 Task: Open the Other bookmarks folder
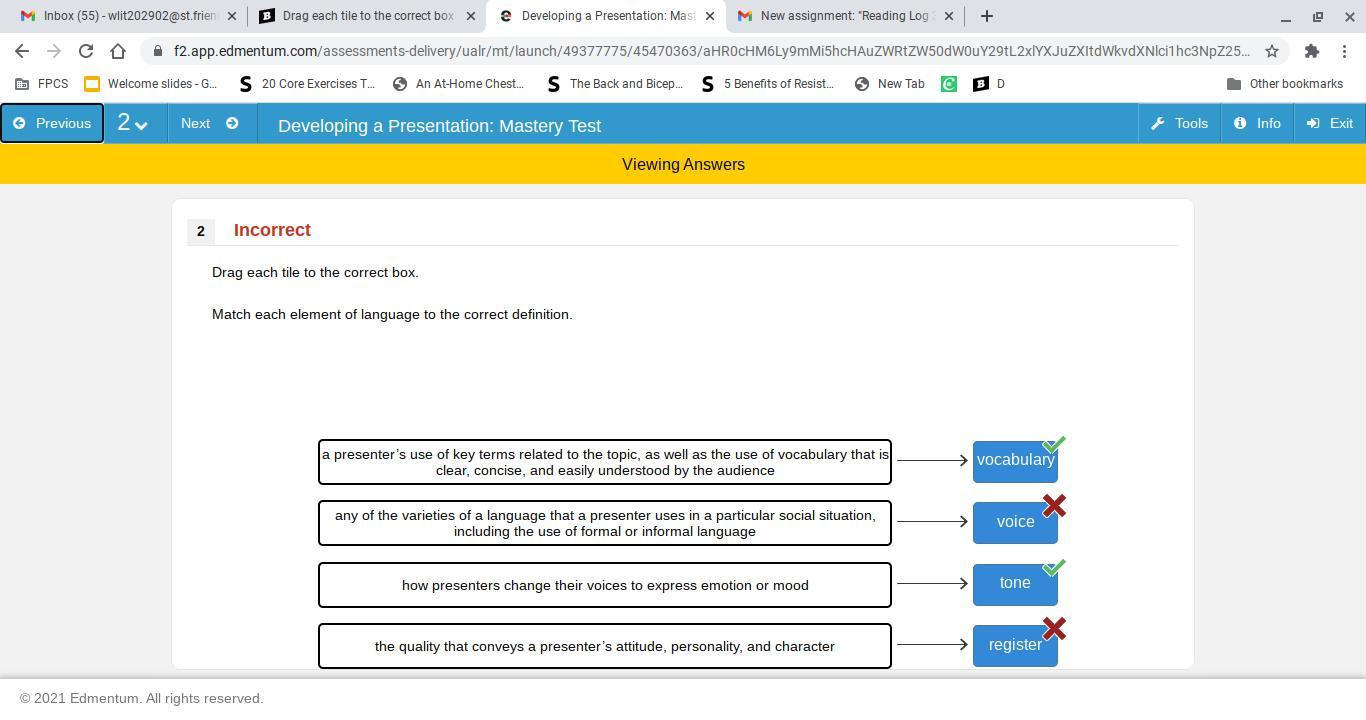tap(1285, 84)
